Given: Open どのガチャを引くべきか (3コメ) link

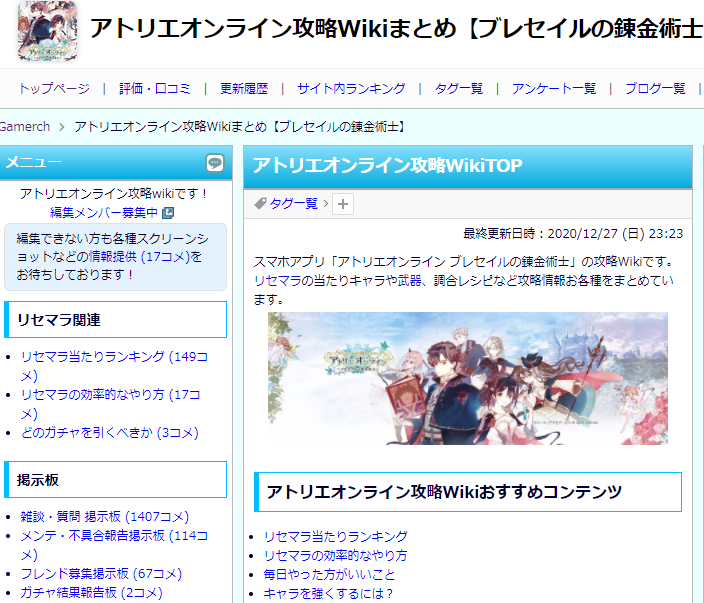Looking at the screenshot, I should (110, 432).
